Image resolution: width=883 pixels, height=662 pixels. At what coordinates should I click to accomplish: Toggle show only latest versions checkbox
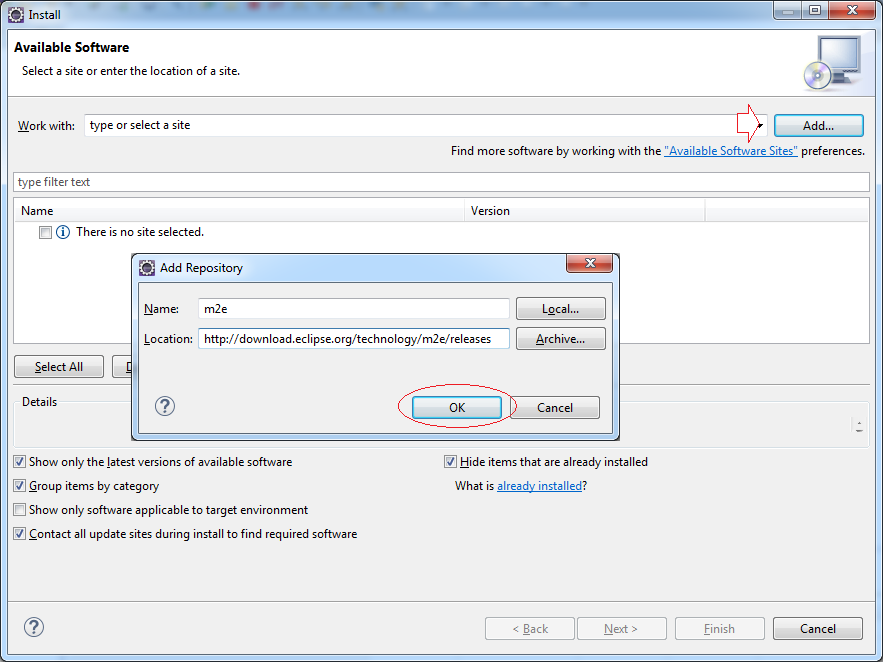[x=20, y=462]
